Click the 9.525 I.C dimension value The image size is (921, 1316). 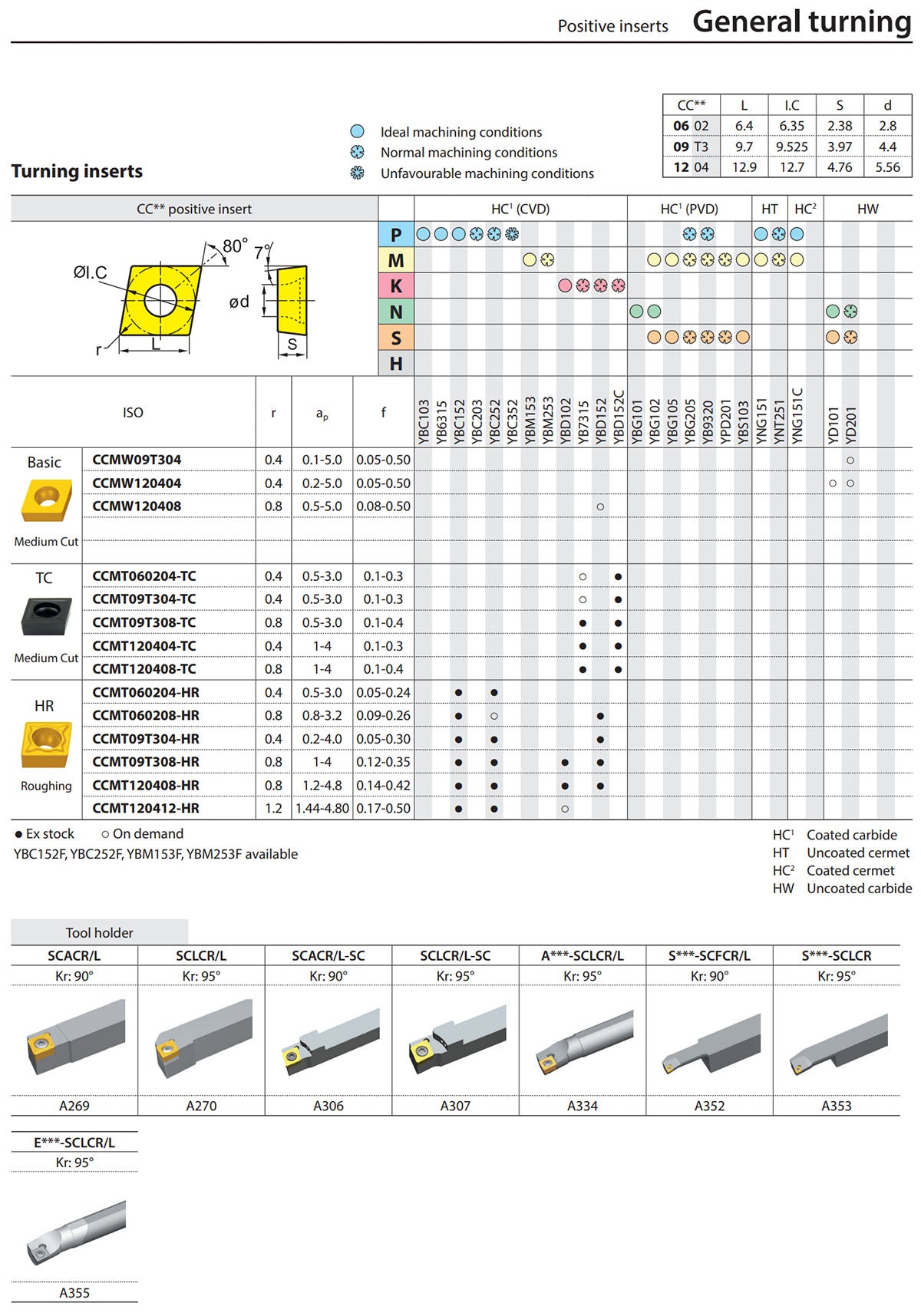point(792,147)
